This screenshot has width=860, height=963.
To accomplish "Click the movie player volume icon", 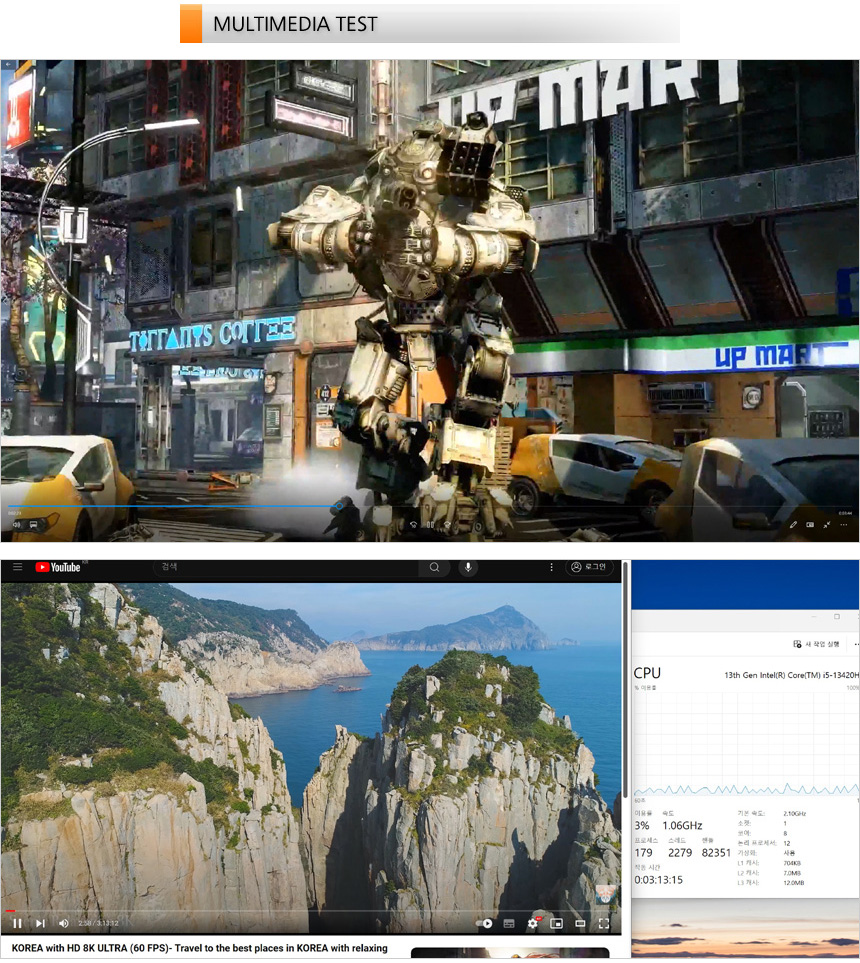I will click(x=17, y=524).
